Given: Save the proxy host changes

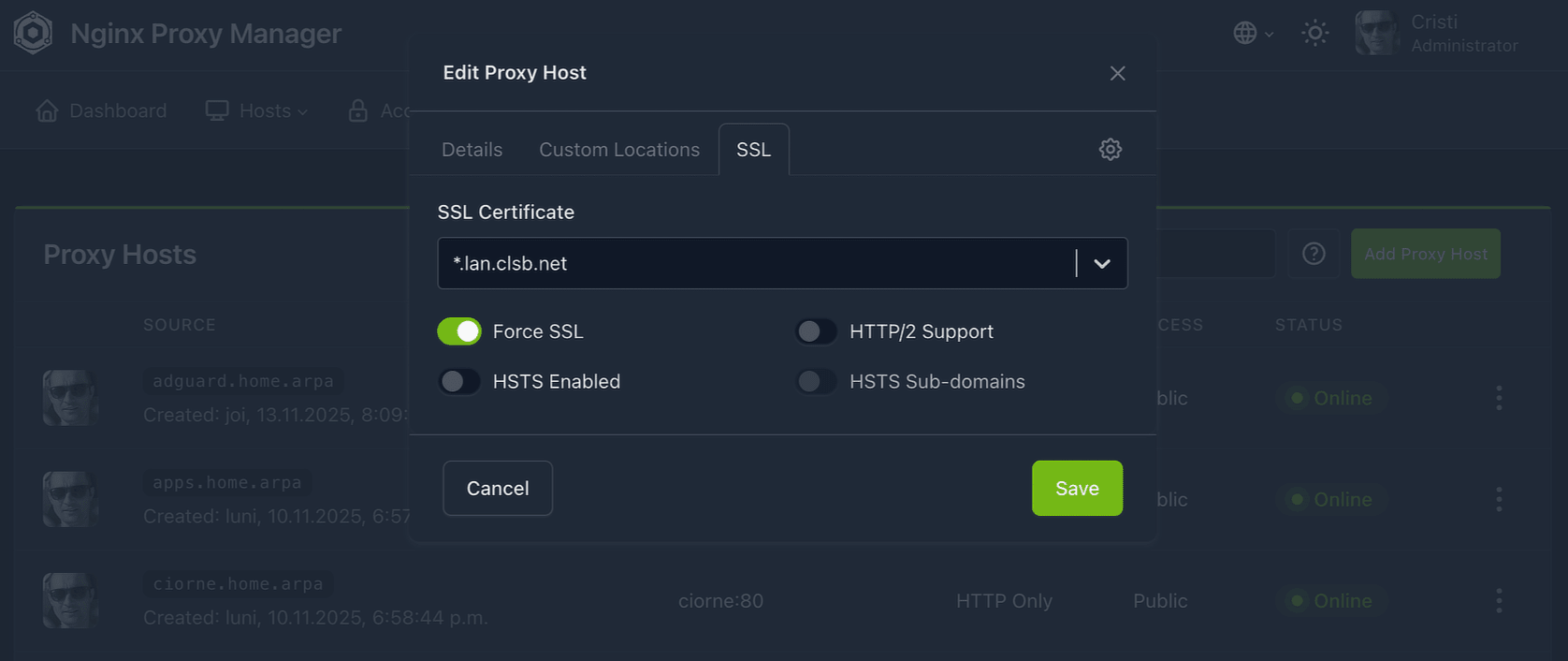Looking at the screenshot, I should [1076, 488].
